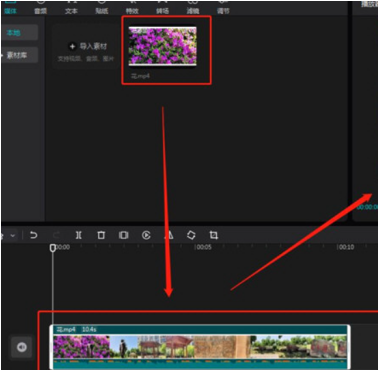This screenshot has width=378, height=370.
Task: Click the greyed-out redo arrow
Action: point(56,235)
